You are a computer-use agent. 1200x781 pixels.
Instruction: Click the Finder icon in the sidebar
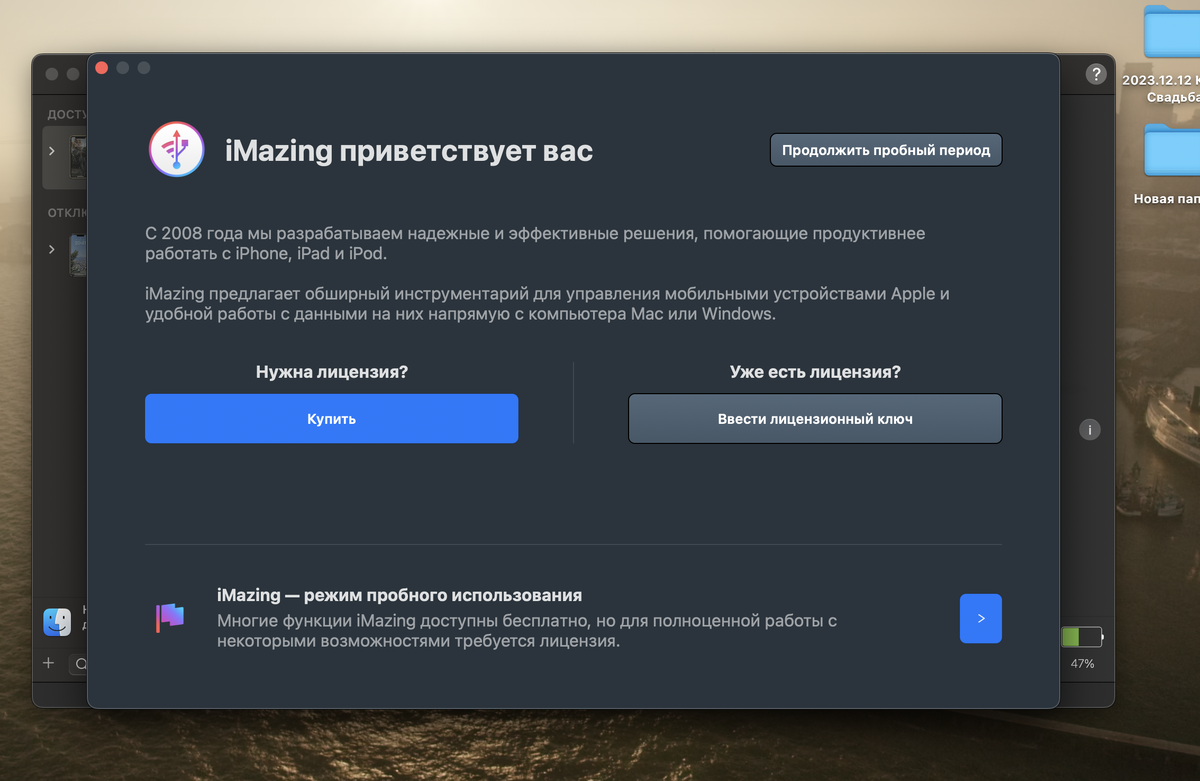point(57,622)
